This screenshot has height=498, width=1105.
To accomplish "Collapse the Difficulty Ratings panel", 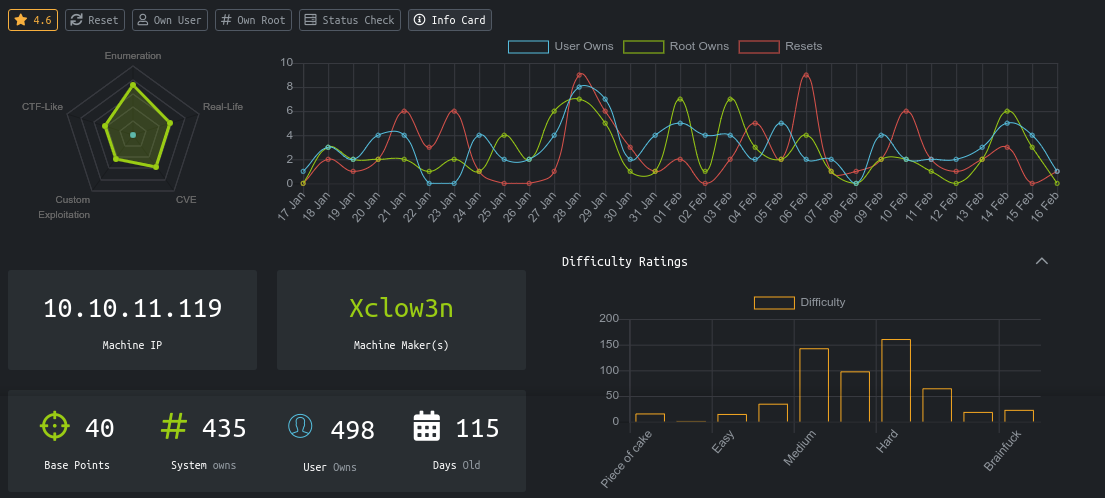I will point(1041,261).
